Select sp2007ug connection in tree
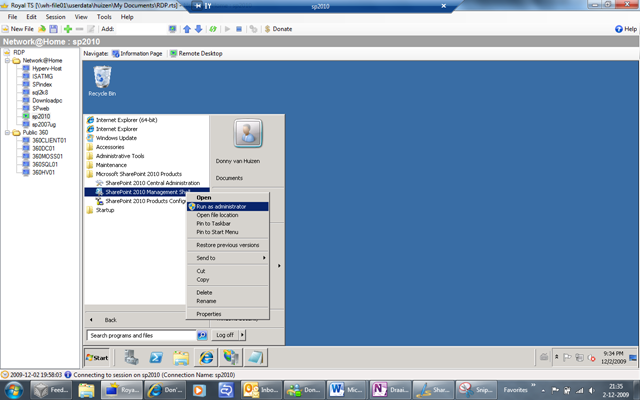This screenshot has width=640, height=400. pyautogui.click(x=39, y=124)
